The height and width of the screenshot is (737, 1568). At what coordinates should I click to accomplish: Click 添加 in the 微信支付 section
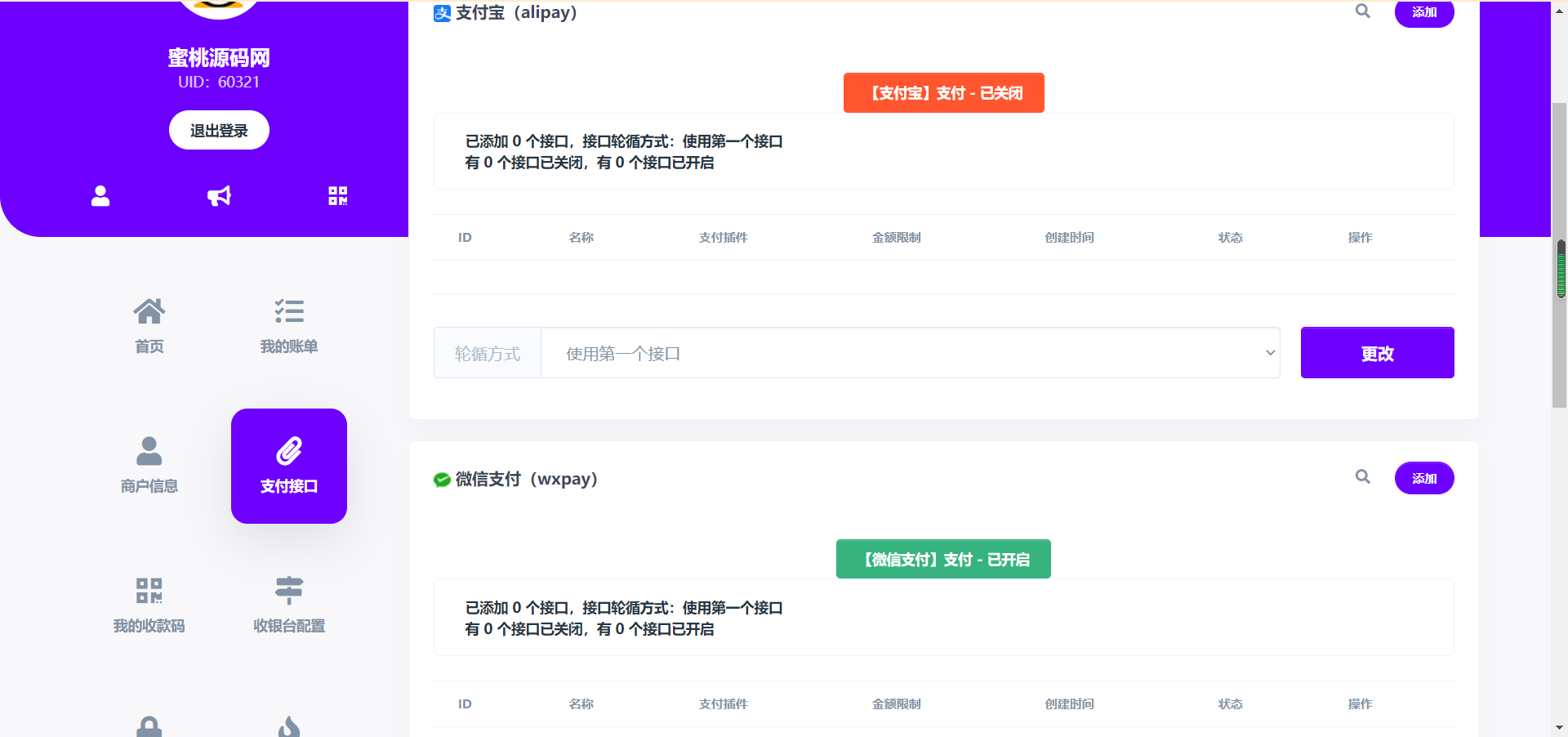point(1424,478)
